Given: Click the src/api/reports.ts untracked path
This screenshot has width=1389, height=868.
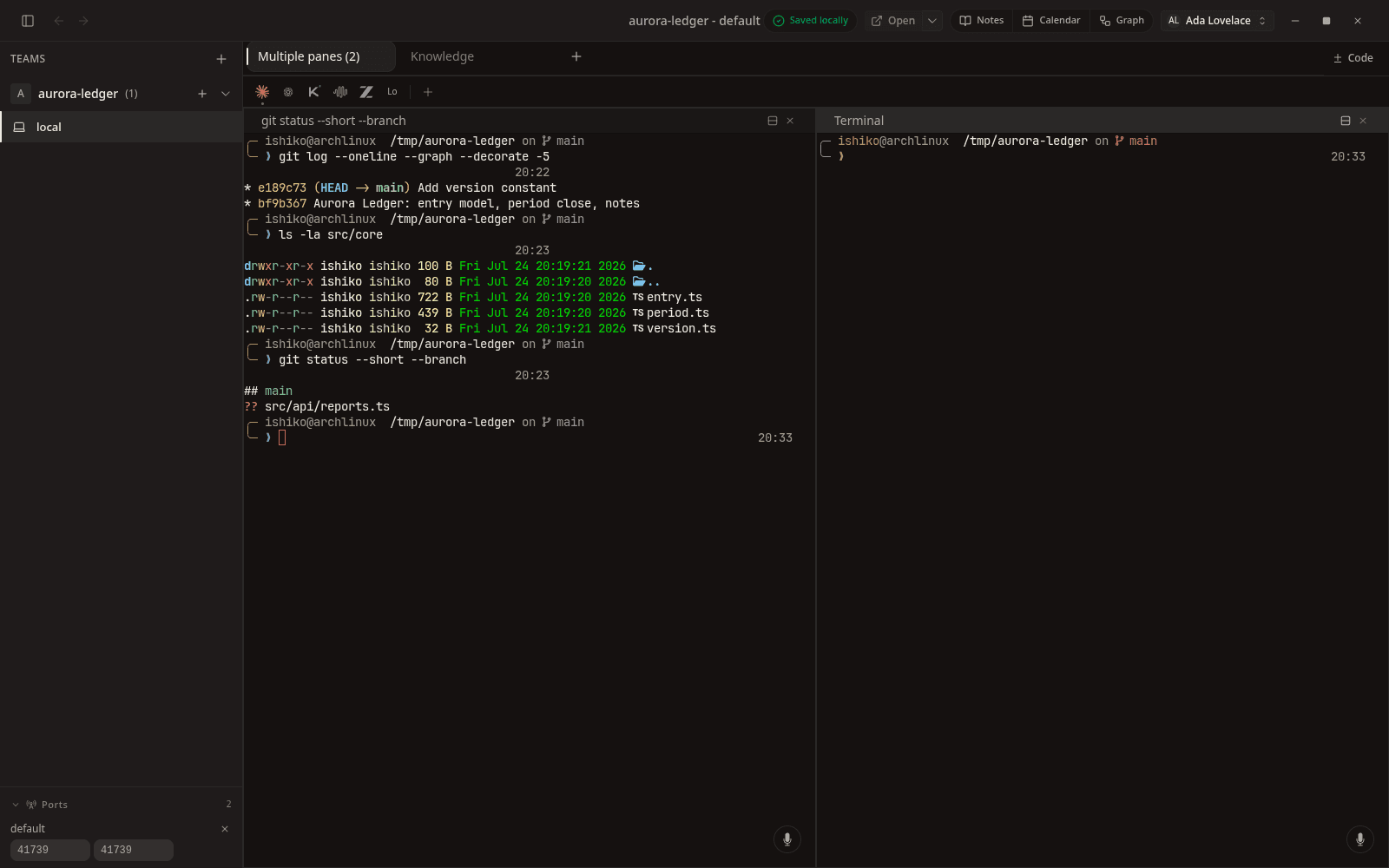Looking at the screenshot, I should coord(327,407).
